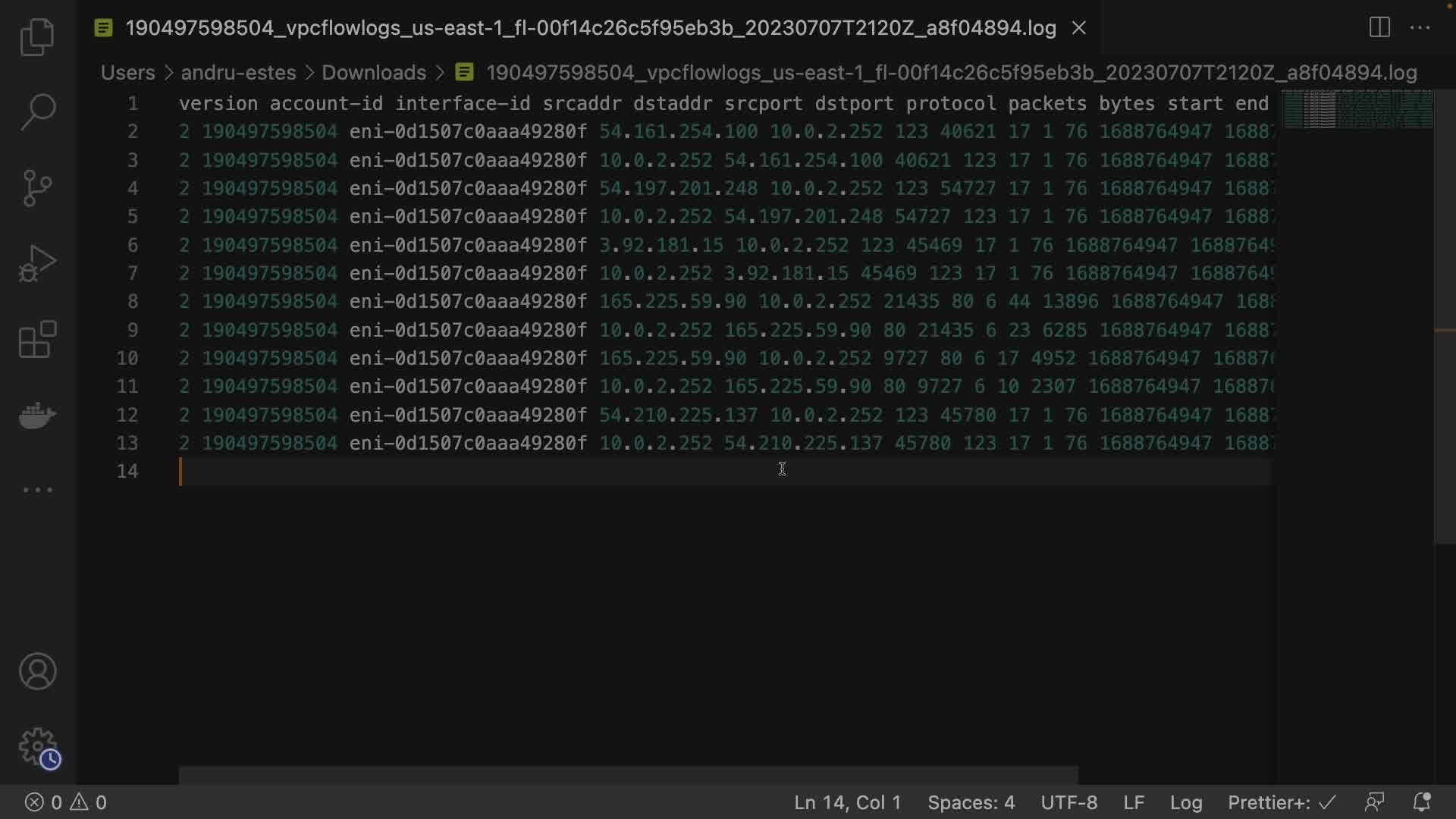The height and width of the screenshot is (819, 1456).
Task: Open the Extensions view
Action: [37, 339]
